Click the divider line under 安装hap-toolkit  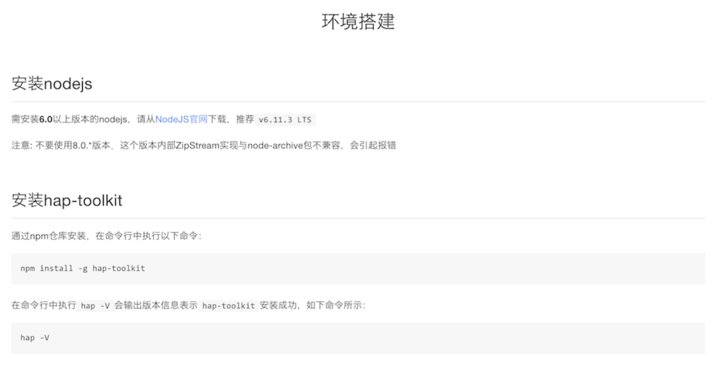358,218
